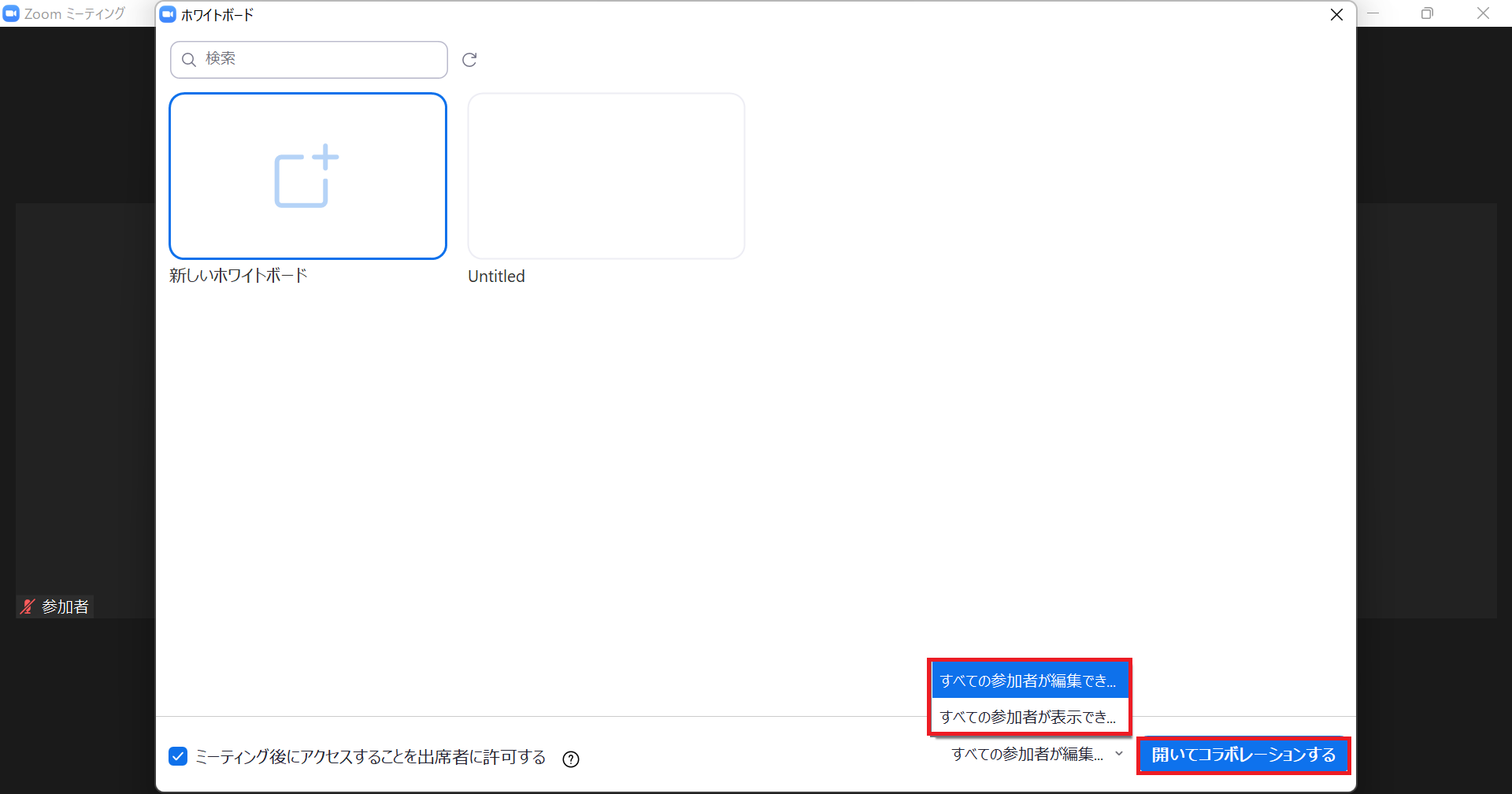The height and width of the screenshot is (794, 1512).
Task: Click the 新しいホワイトボード label
Action: pos(239,276)
